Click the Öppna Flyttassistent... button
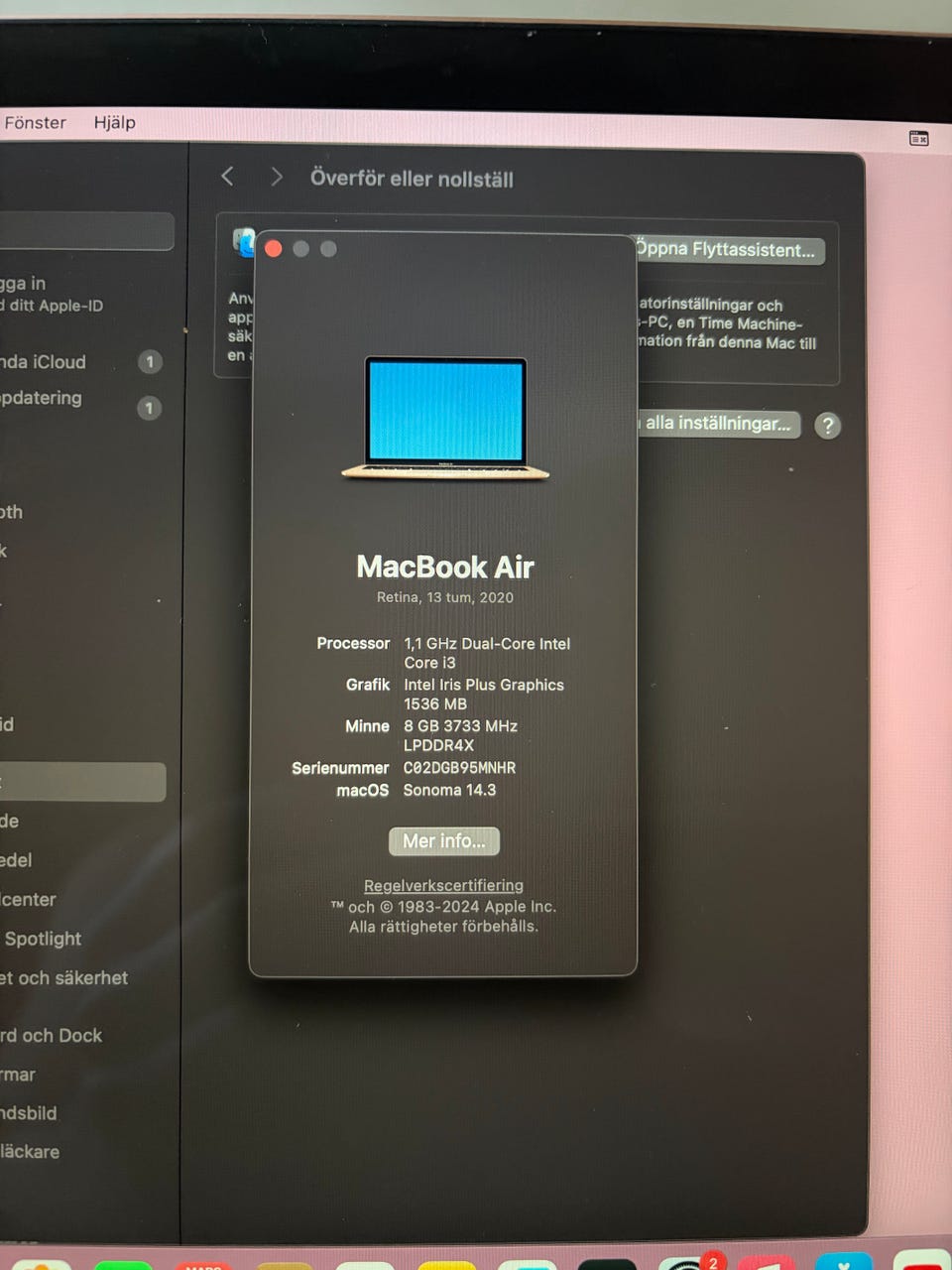 point(729,250)
